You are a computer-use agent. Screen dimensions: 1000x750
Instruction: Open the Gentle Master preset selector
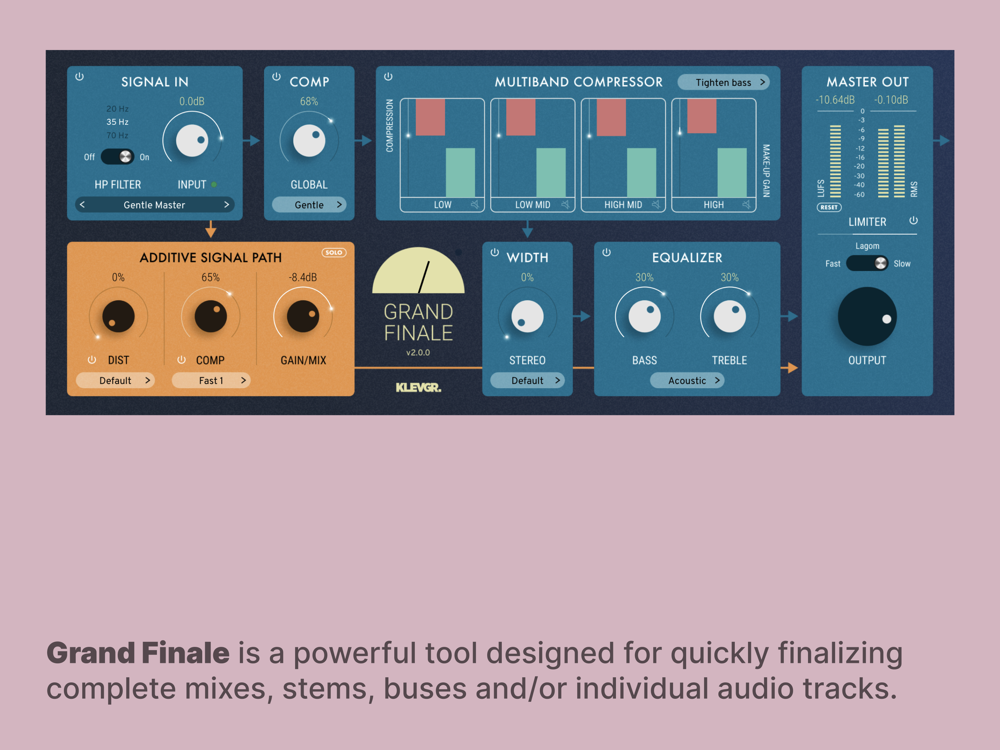(x=154, y=205)
